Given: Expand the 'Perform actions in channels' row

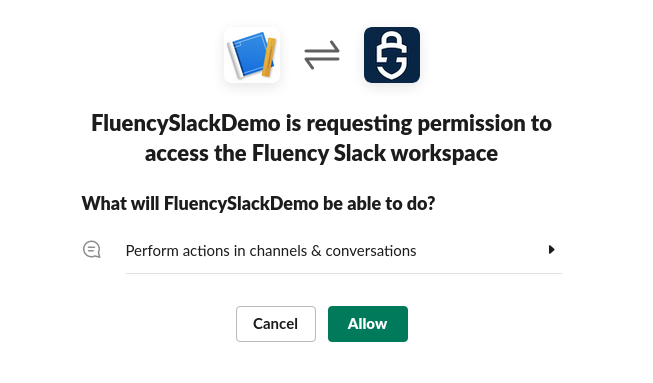Looking at the screenshot, I should tap(322, 251).
